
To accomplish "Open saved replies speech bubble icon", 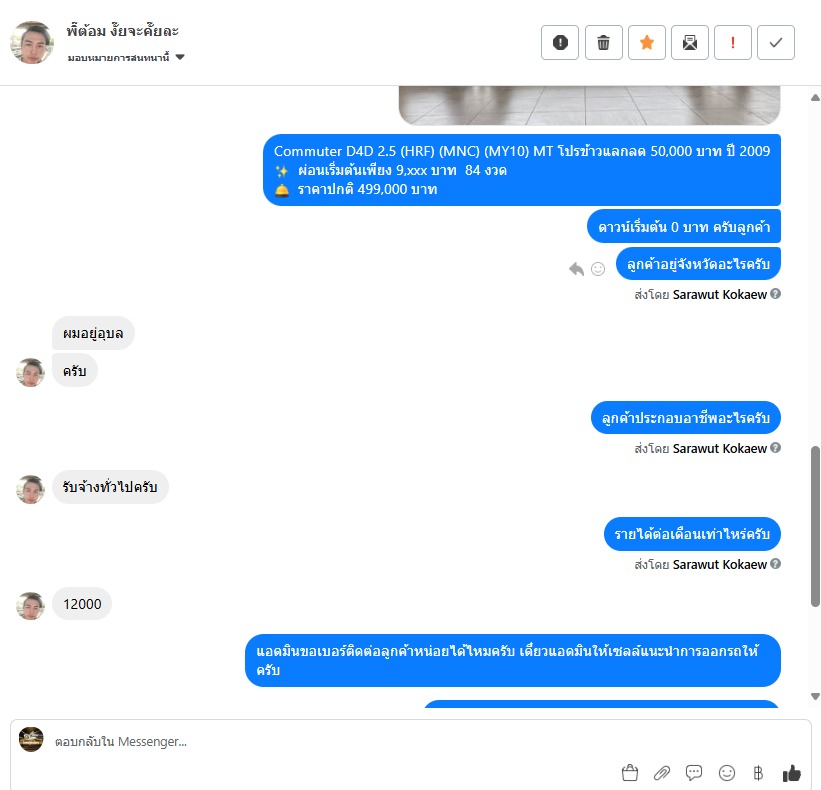I will [694, 773].
